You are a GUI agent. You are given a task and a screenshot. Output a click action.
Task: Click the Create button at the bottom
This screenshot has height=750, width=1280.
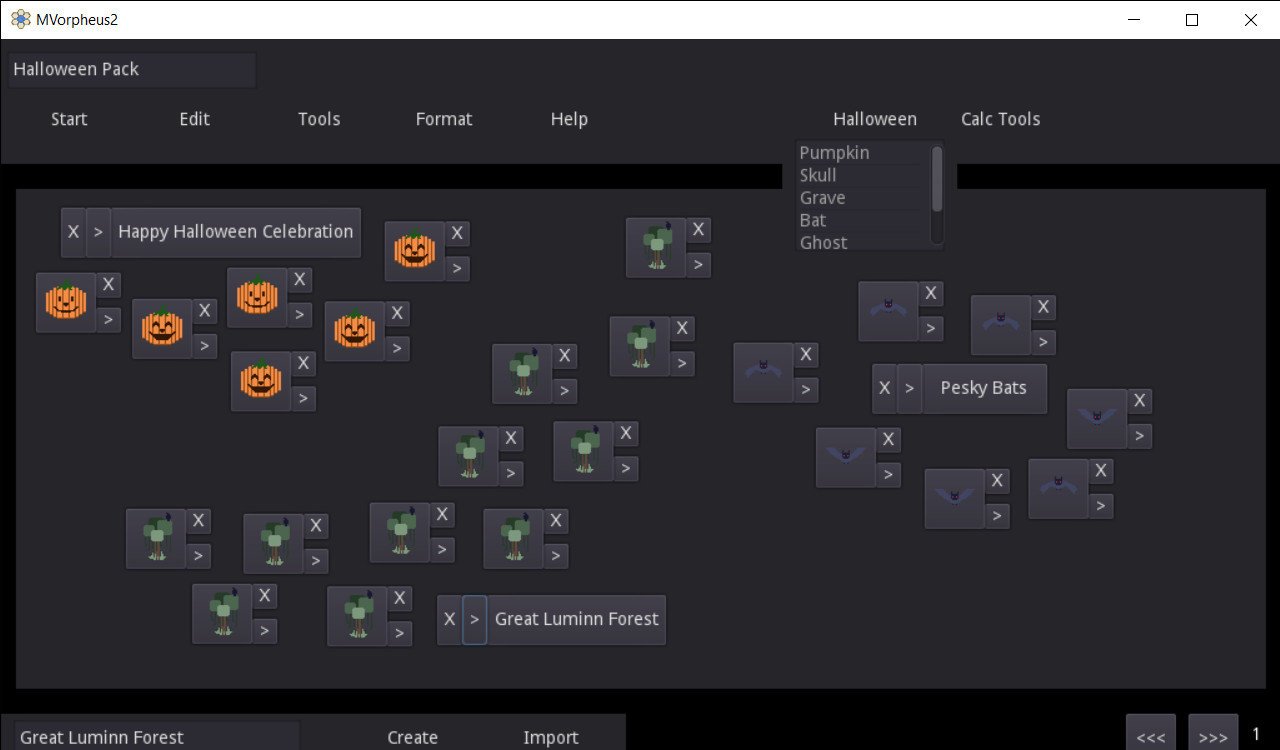[x=412, y=737]
